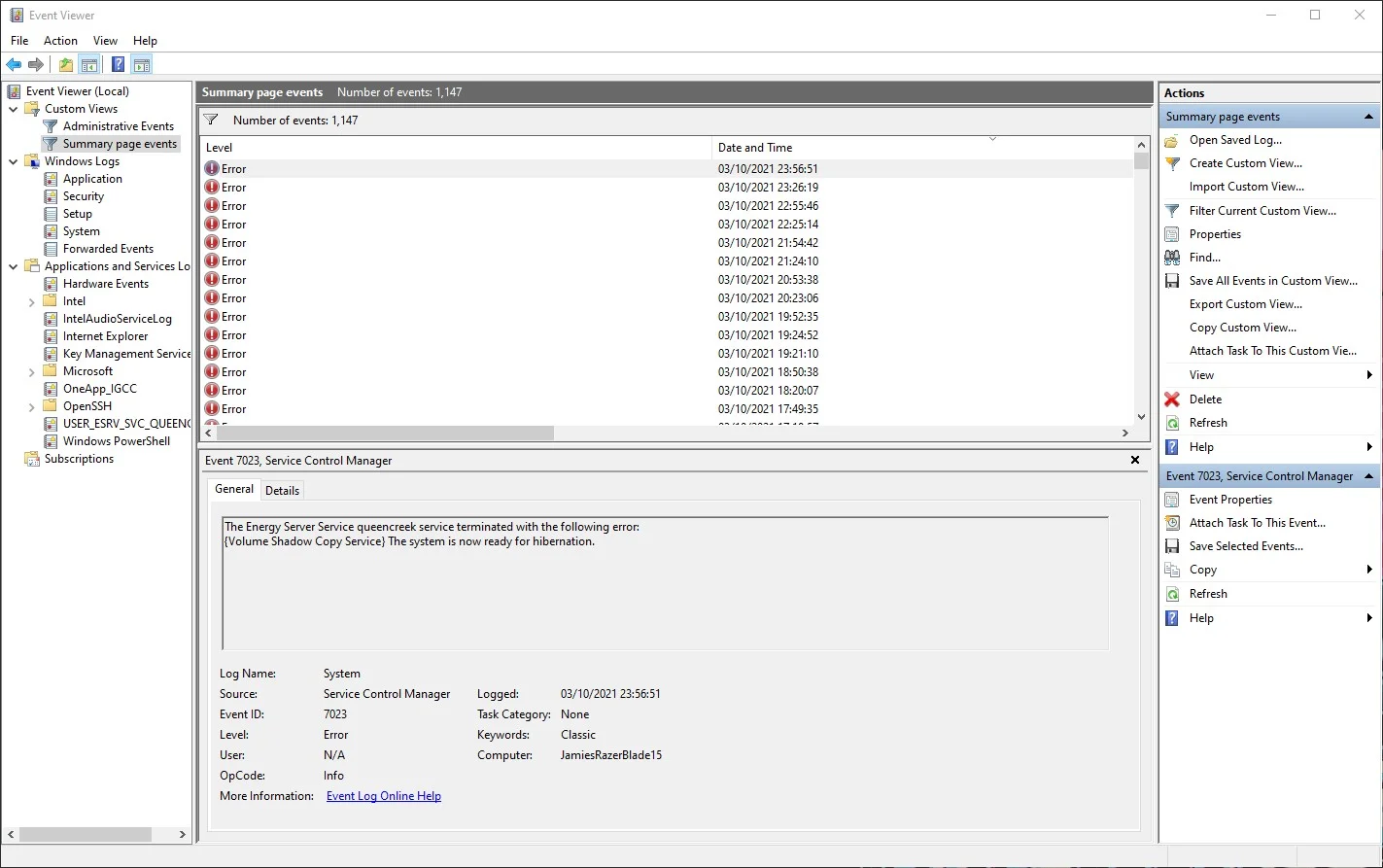Click the Back arrow in the toolbar
Screen dimensions: 1383x868
click(14, 65)
